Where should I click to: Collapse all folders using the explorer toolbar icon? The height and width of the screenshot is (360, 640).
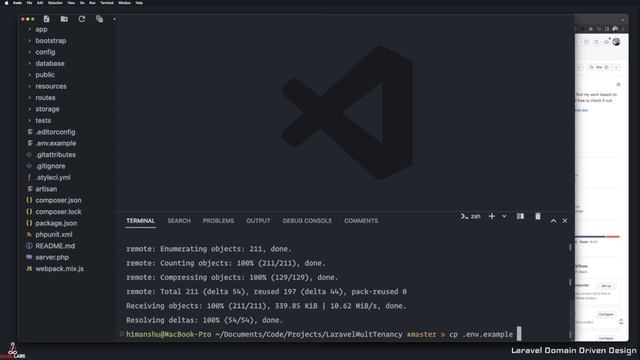pos(99,19)
